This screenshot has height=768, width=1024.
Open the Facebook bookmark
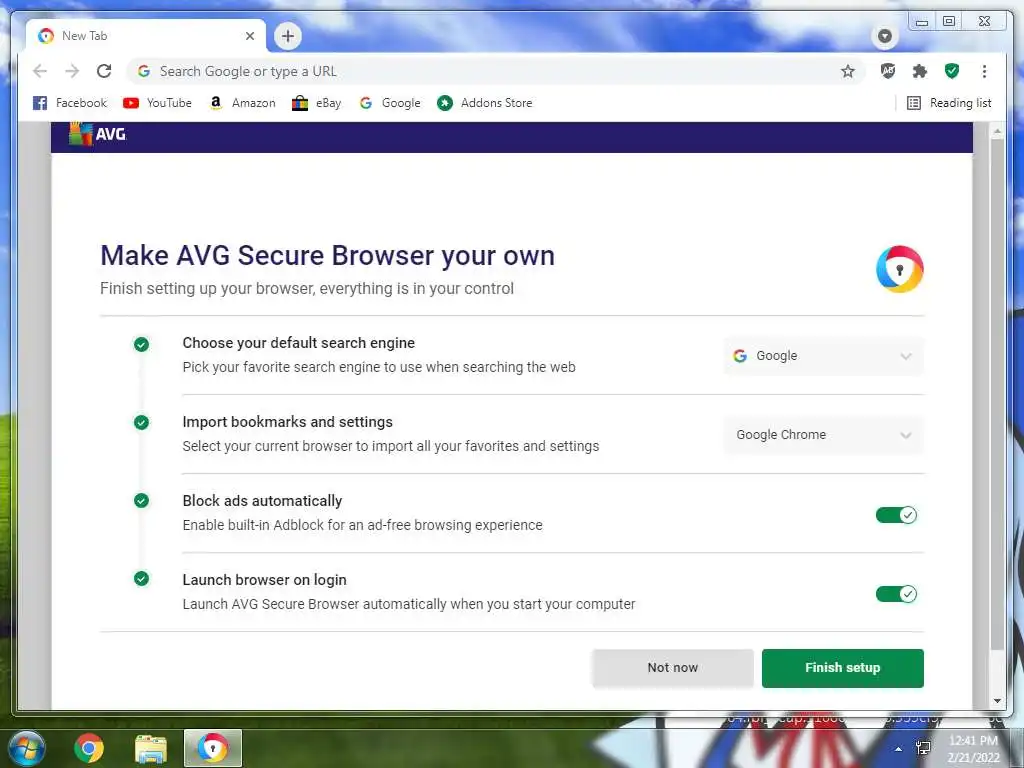click(70, 103)
